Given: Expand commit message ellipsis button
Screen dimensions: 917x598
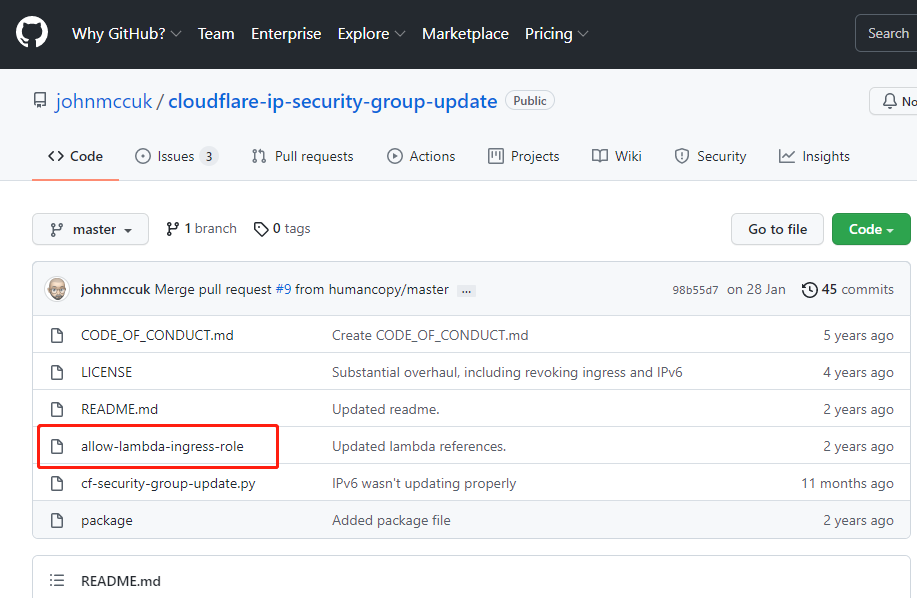Looking at the screenshot, I should click(x=467, y=290).
